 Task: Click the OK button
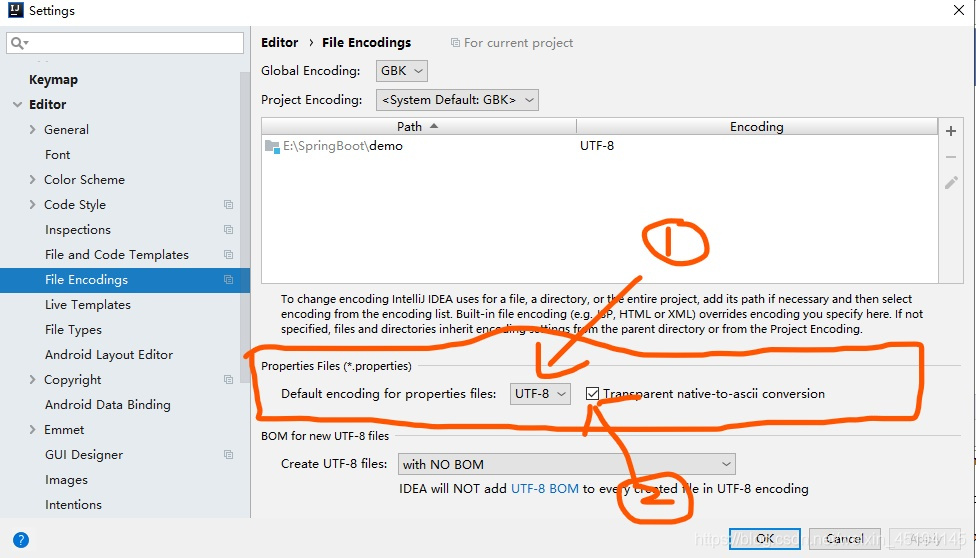[x=764, y=539]
